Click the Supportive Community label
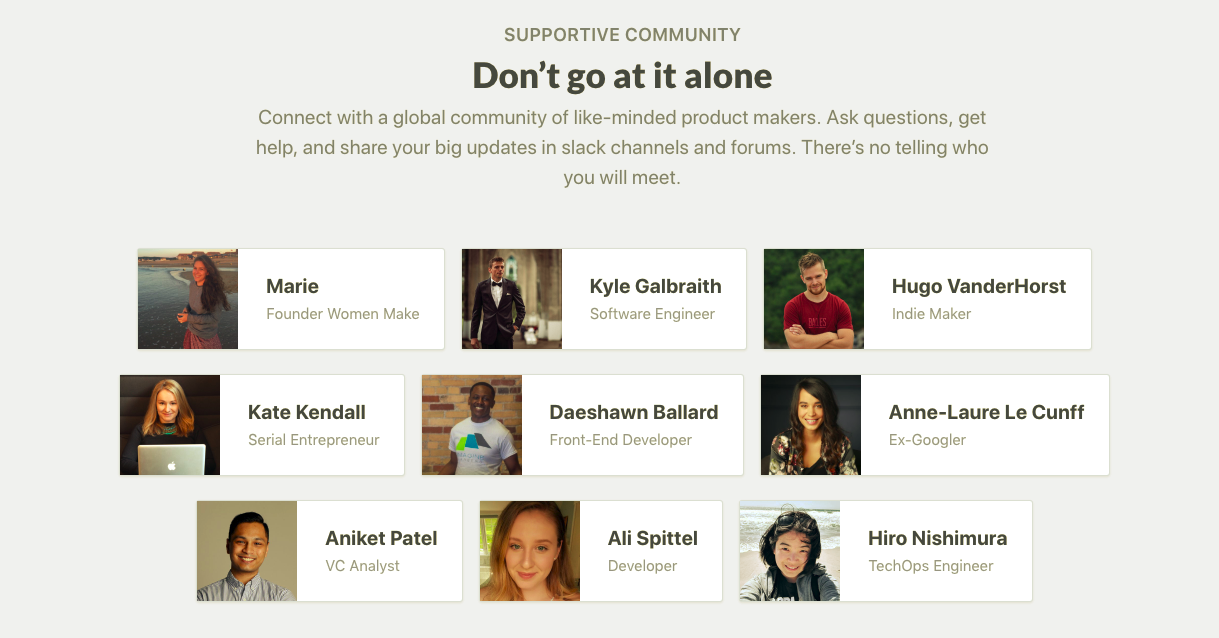1219x638 pixels. 622,35
